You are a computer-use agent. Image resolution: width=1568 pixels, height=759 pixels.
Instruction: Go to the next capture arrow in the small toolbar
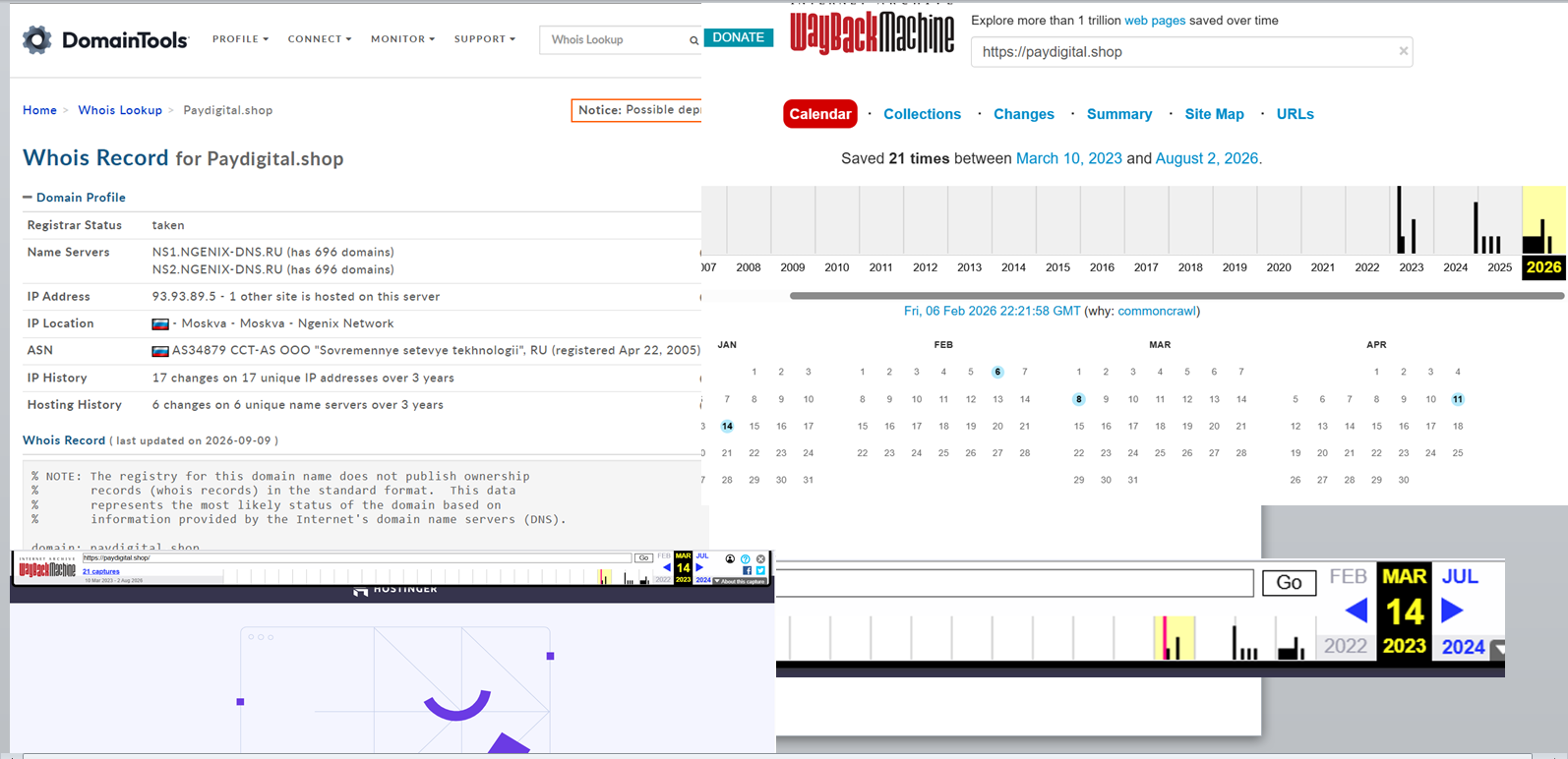699,567
